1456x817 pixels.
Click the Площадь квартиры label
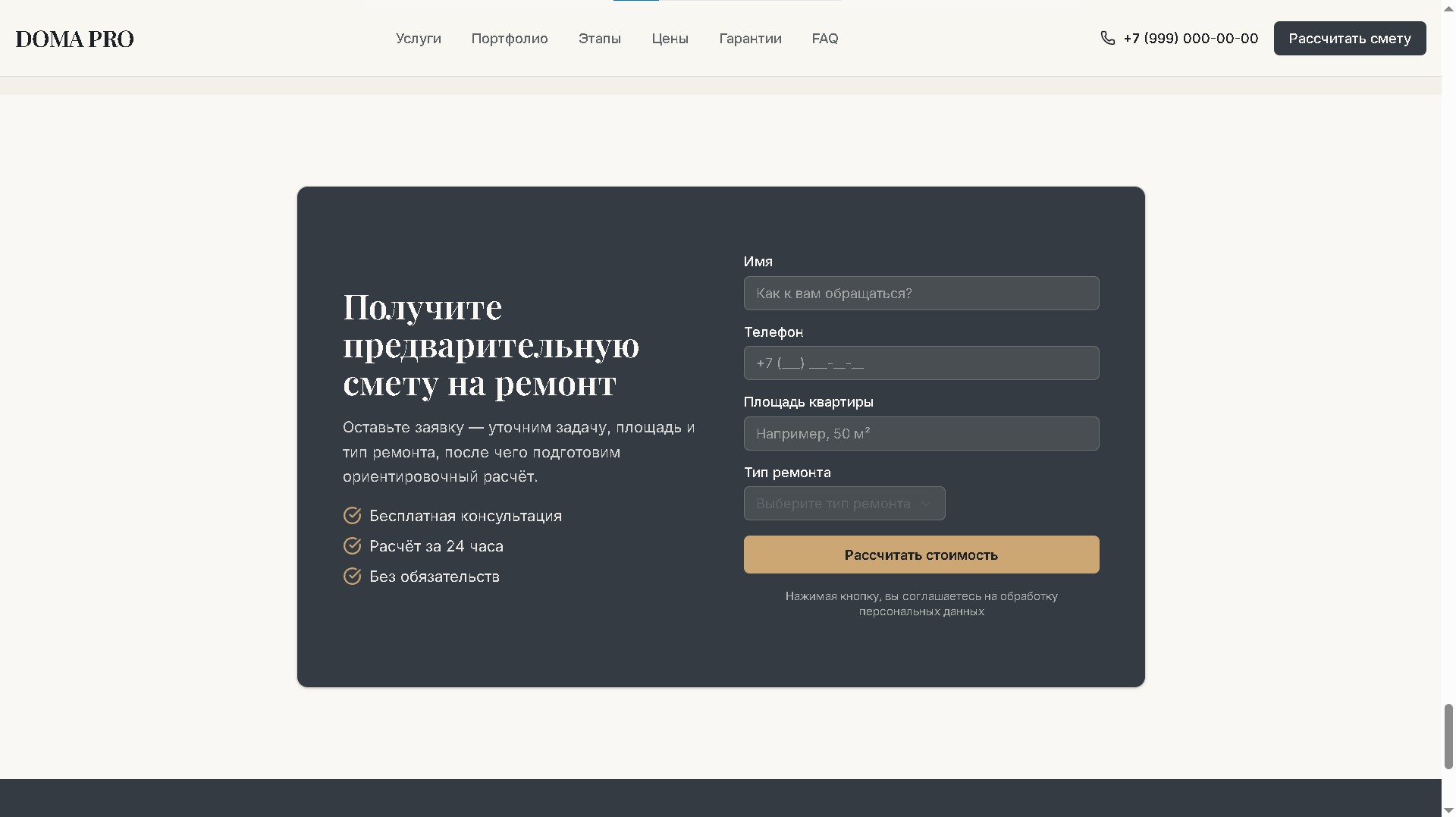tap(808, 402)
